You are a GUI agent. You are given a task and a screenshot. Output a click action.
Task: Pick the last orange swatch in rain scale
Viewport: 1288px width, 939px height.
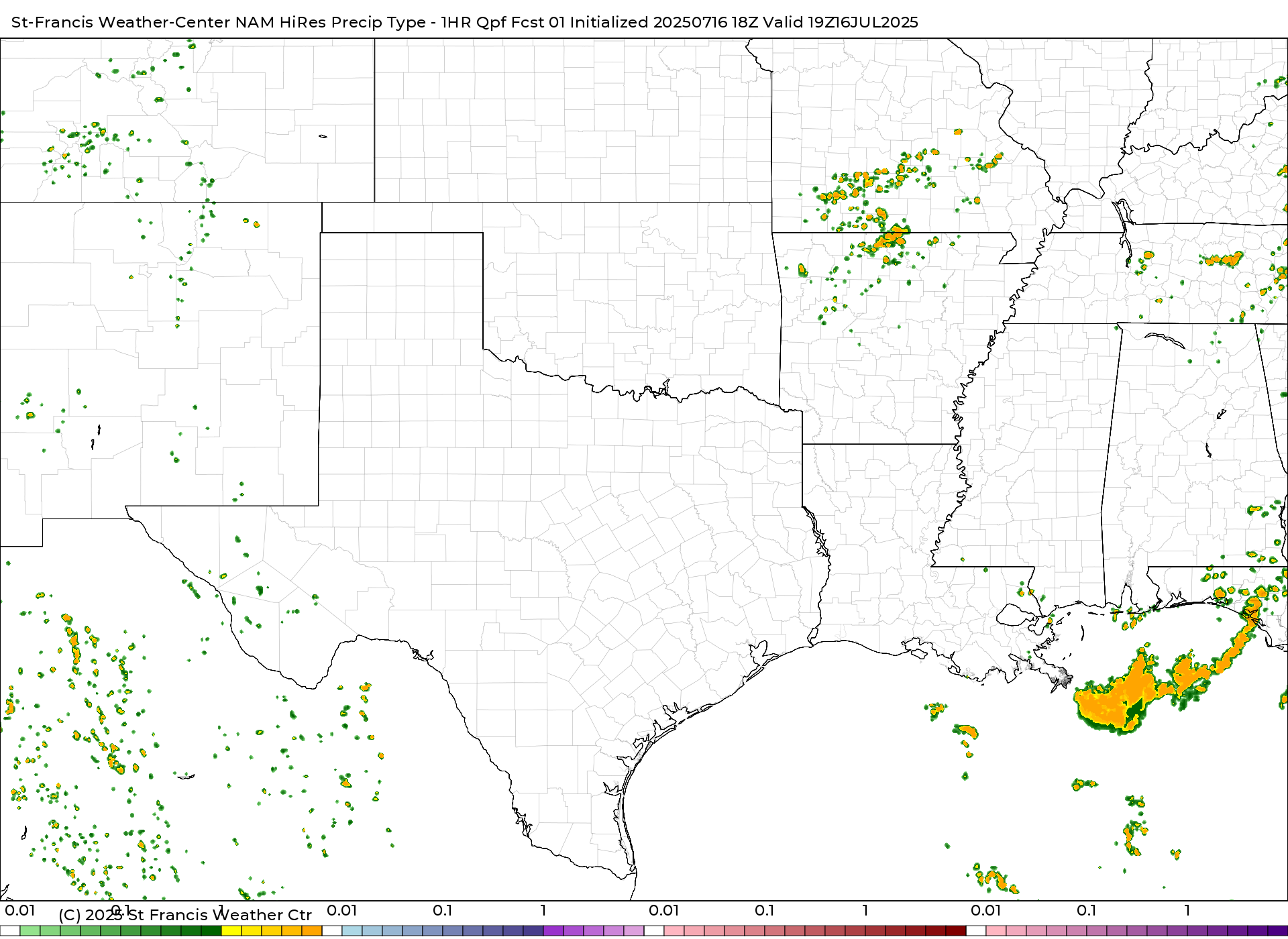click(312, 931)
